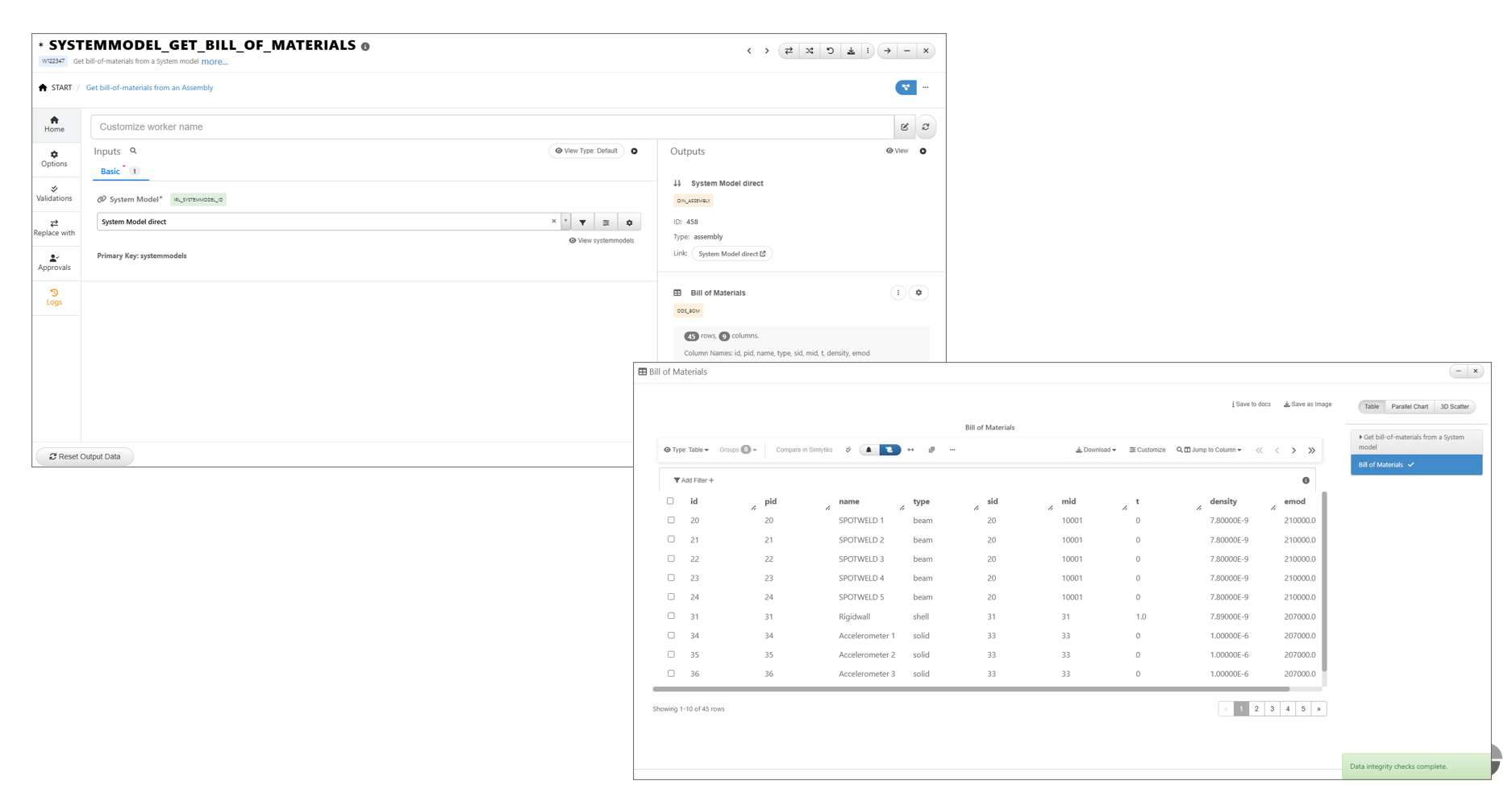Open the Type: Table dropdown

click(686, 451)
